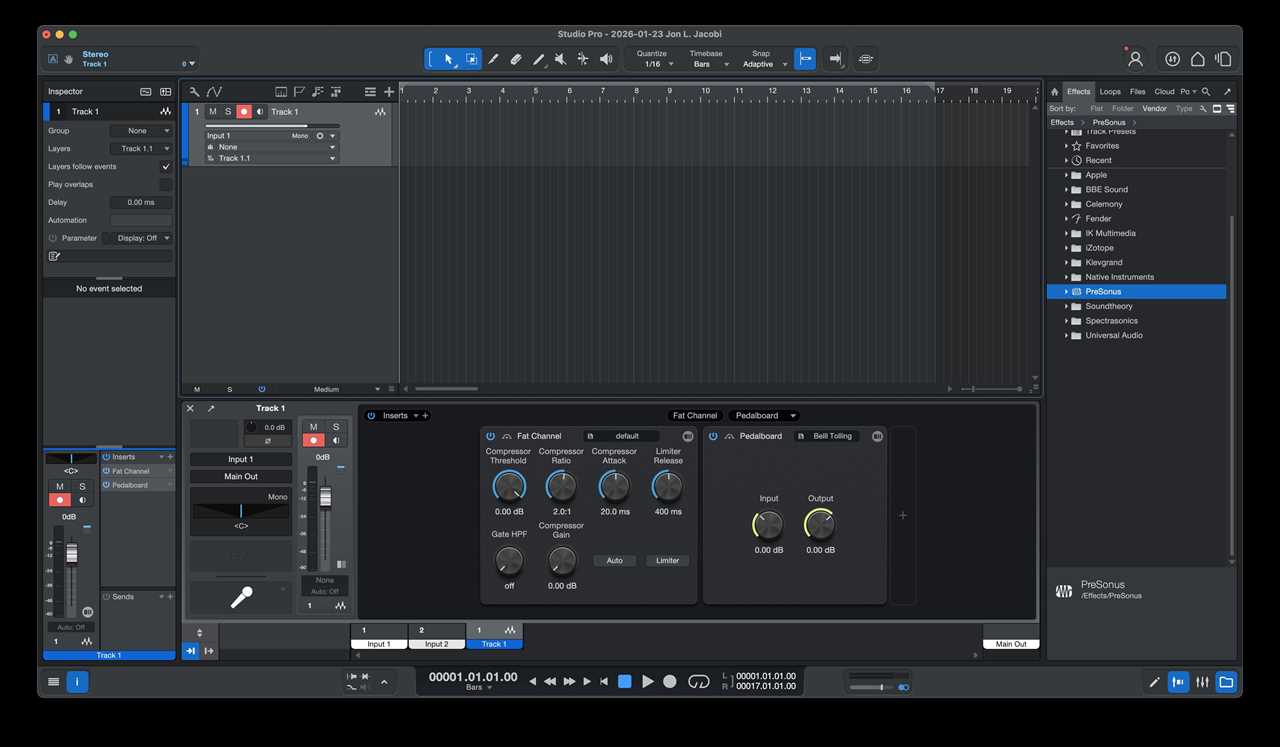Image resolution: width=1280 pixels, height=747 pixels.
Task: Click the wrench icon above the track list
Action: [x=194, y=91]
